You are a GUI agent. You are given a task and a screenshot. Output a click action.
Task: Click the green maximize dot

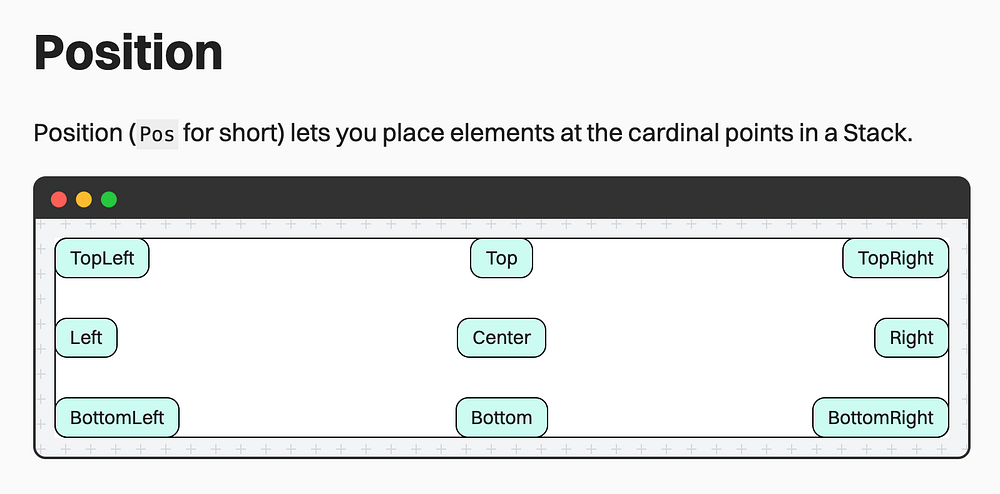point(109,199)
